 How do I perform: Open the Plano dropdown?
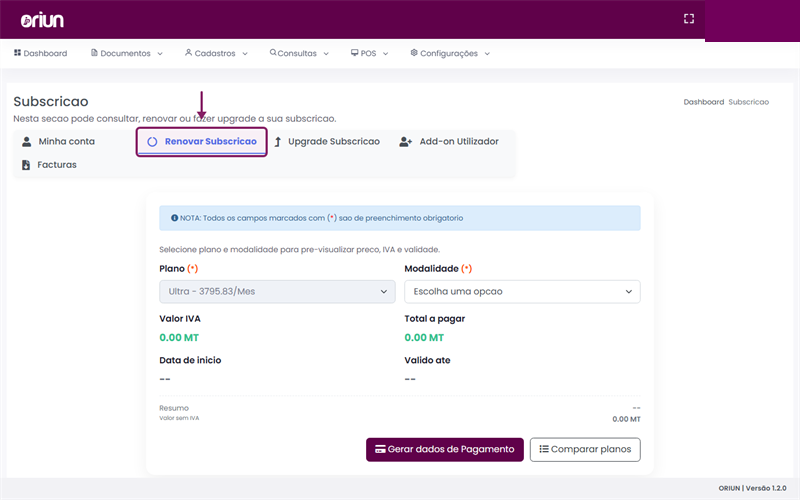[277, 292]
